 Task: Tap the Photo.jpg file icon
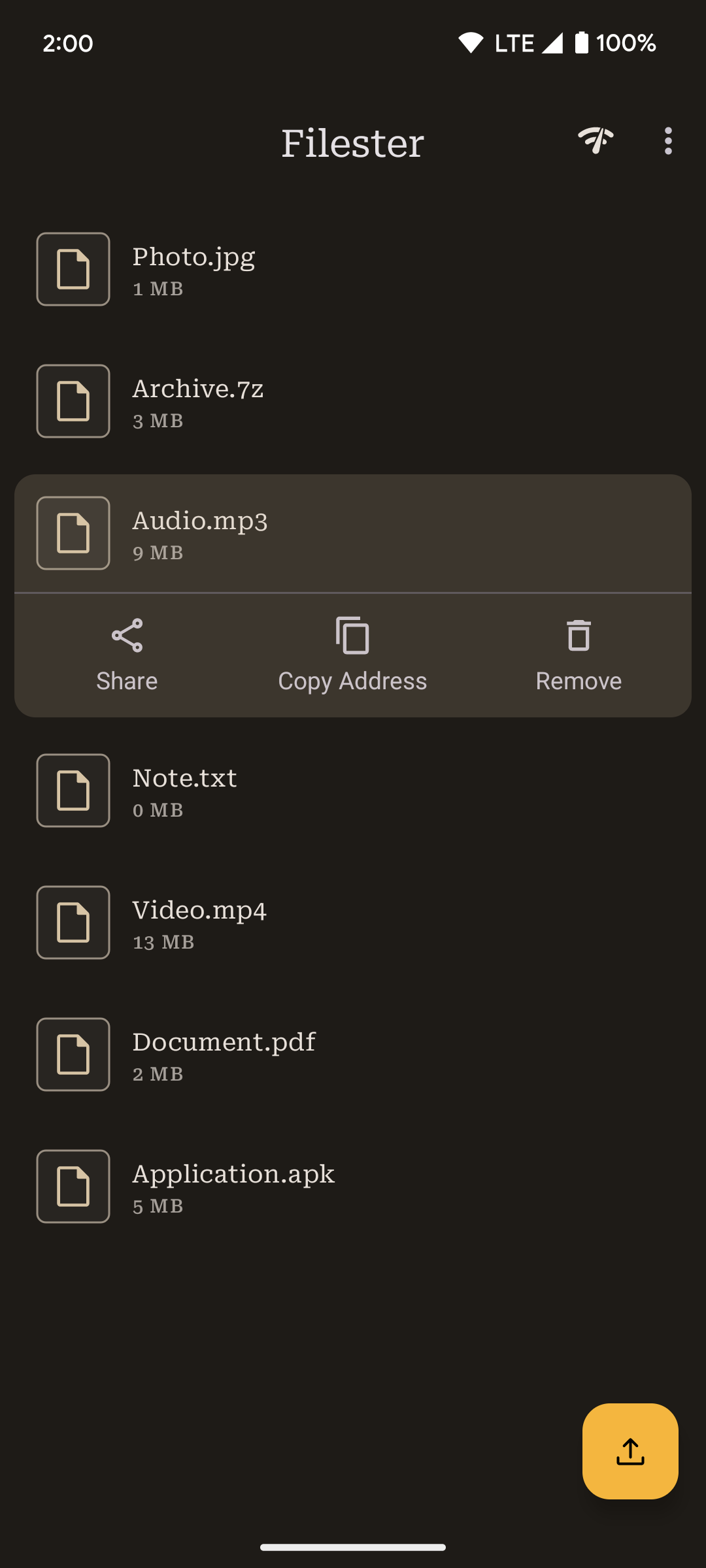[x=73, y=269]
